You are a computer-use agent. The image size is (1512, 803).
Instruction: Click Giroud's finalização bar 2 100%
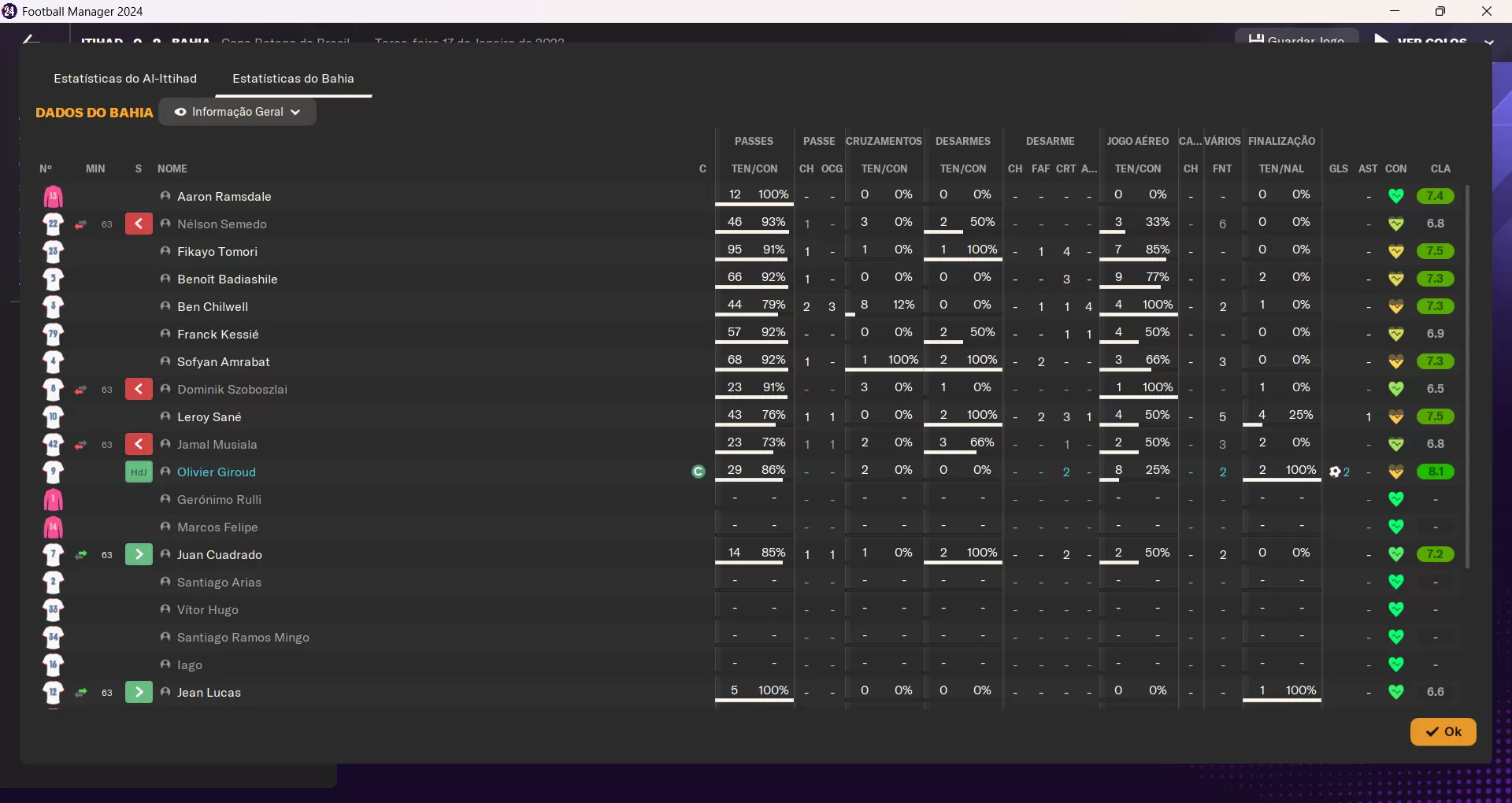1282,472
